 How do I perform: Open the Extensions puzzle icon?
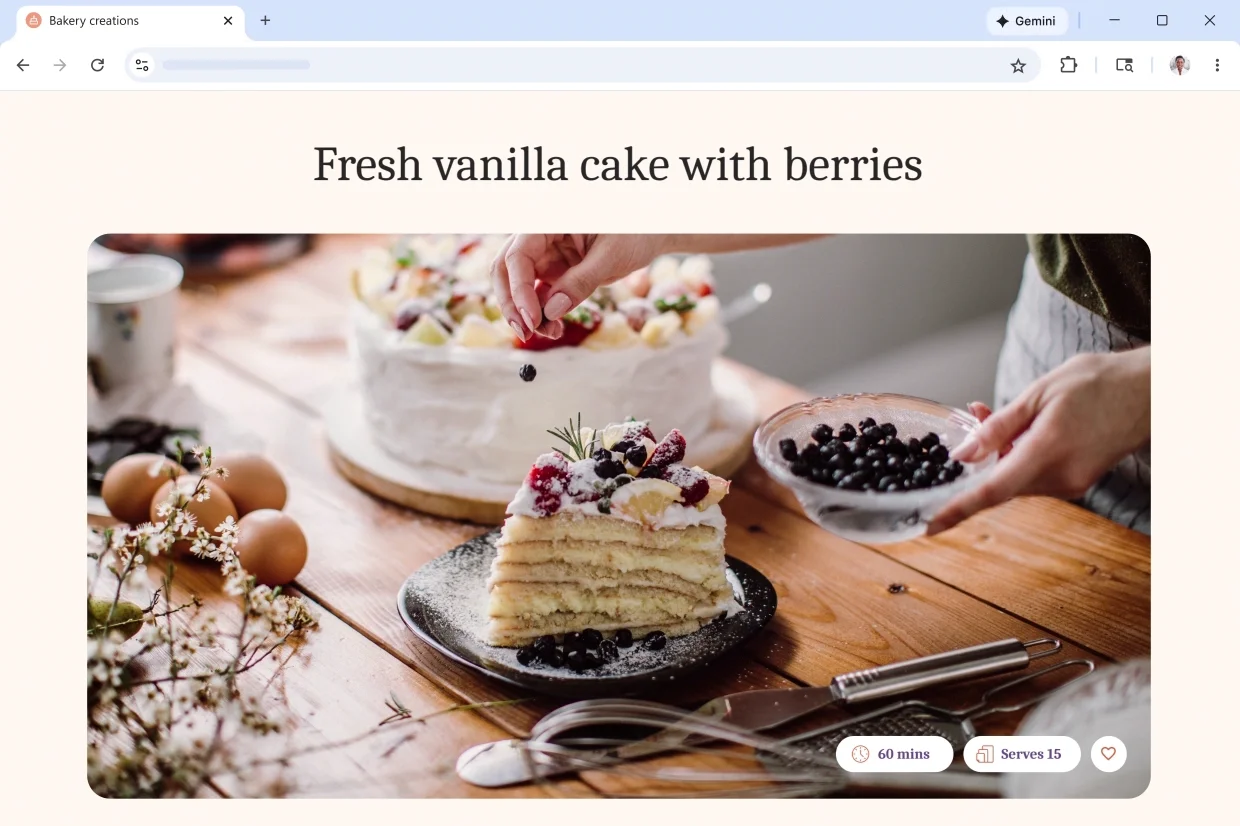pos(1069,65)
